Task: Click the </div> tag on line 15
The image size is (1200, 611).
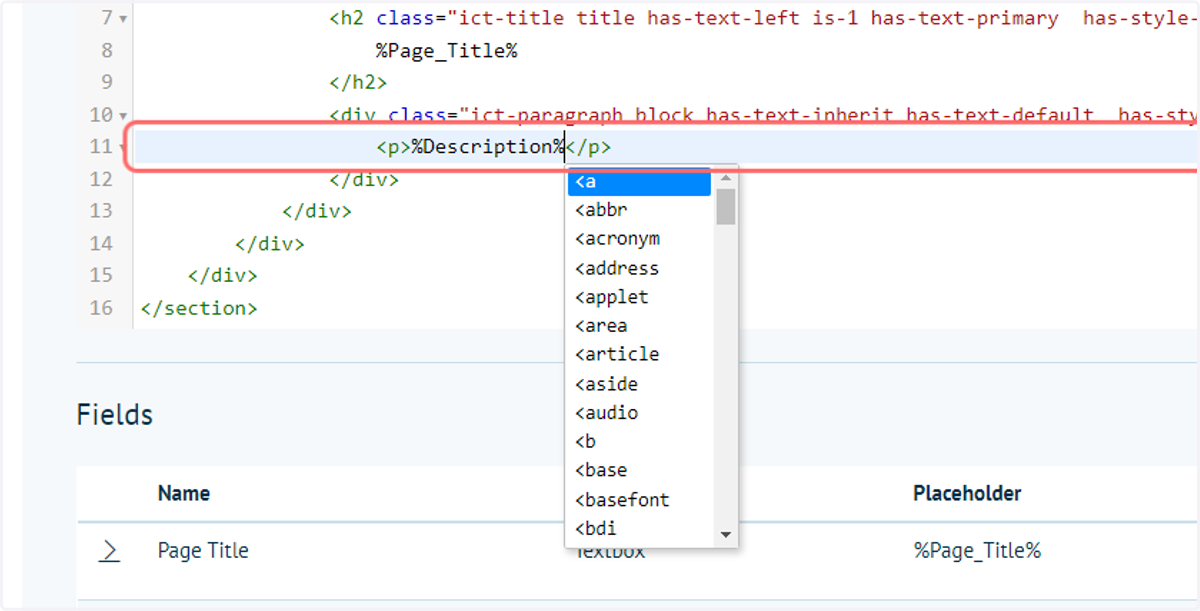Action: tap(223, 276)
